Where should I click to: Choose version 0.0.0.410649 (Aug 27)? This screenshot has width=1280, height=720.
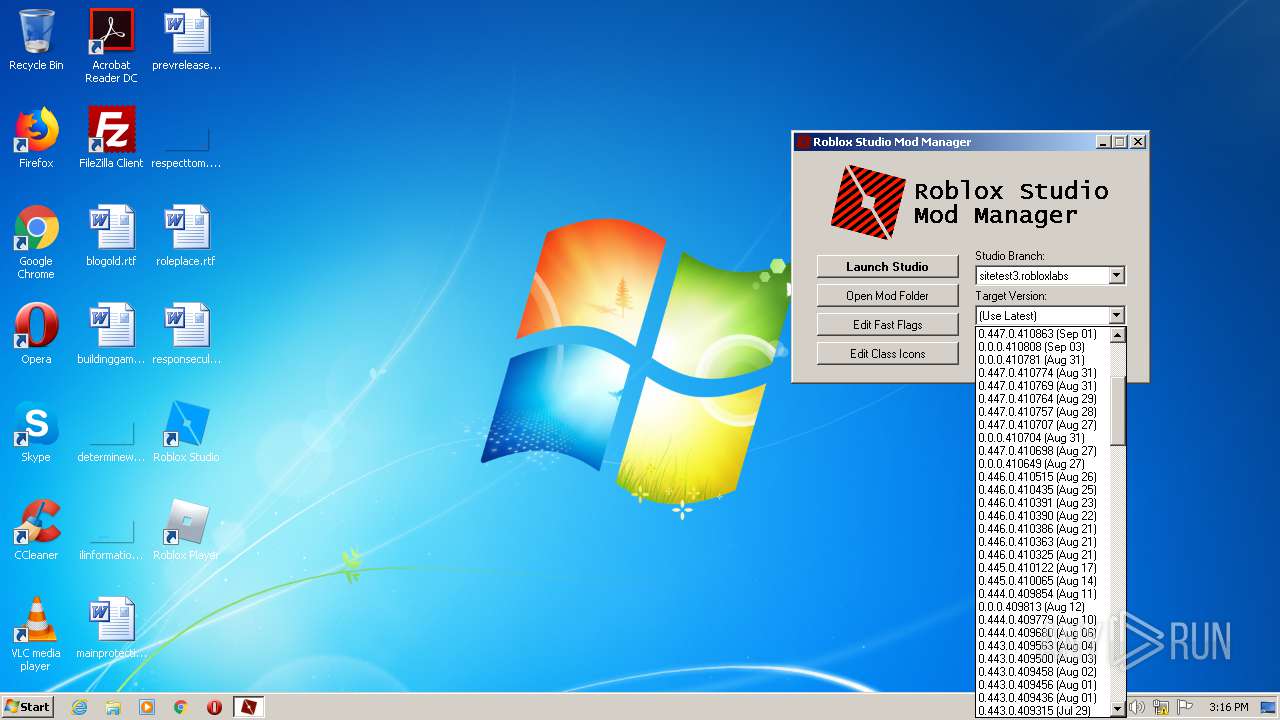pos(1043,464)
